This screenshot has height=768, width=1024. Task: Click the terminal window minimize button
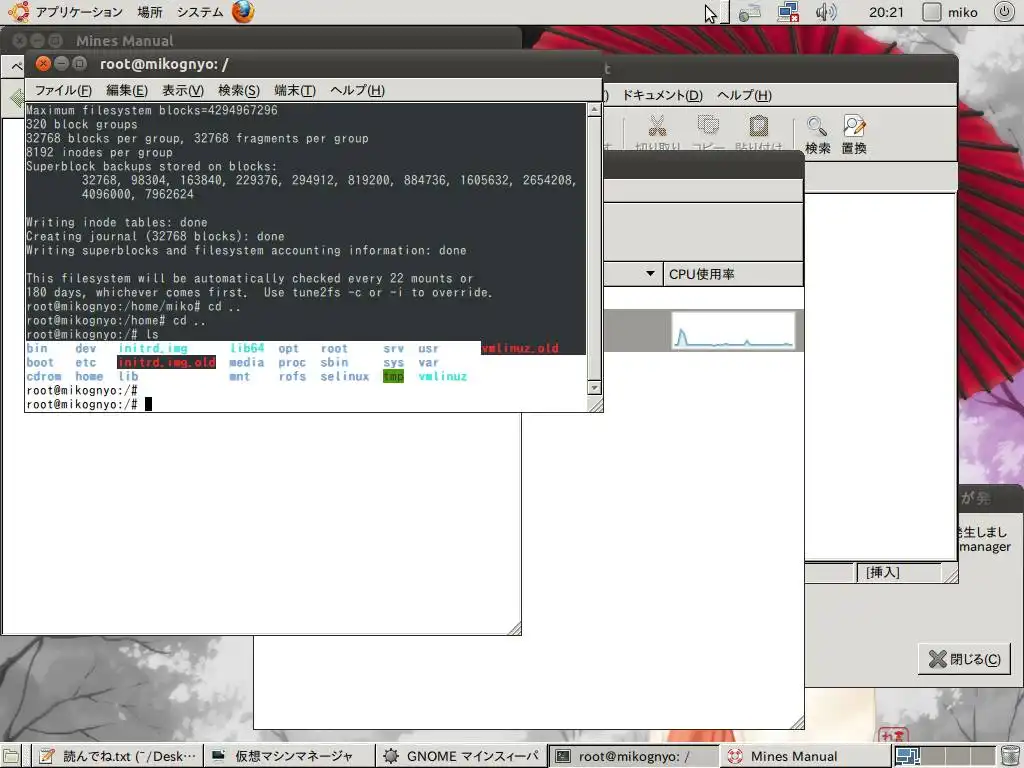(61, 63)
